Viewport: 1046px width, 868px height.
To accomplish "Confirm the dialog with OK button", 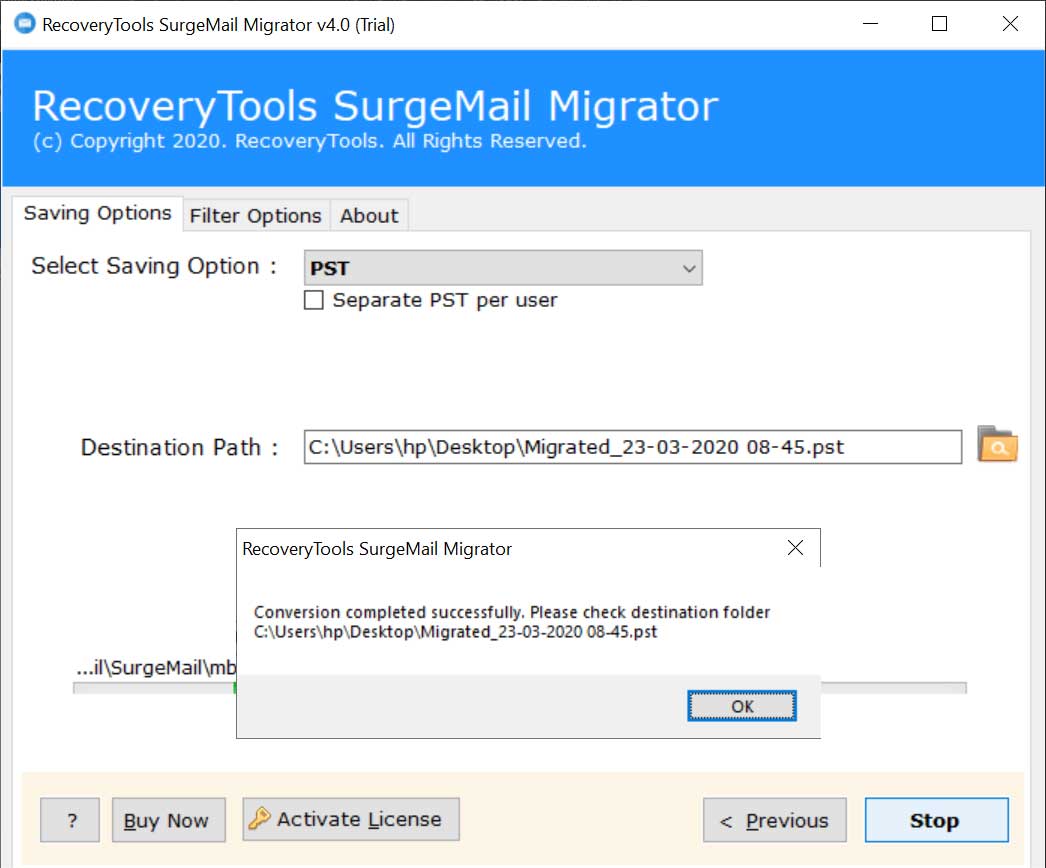I will point(742,706).
